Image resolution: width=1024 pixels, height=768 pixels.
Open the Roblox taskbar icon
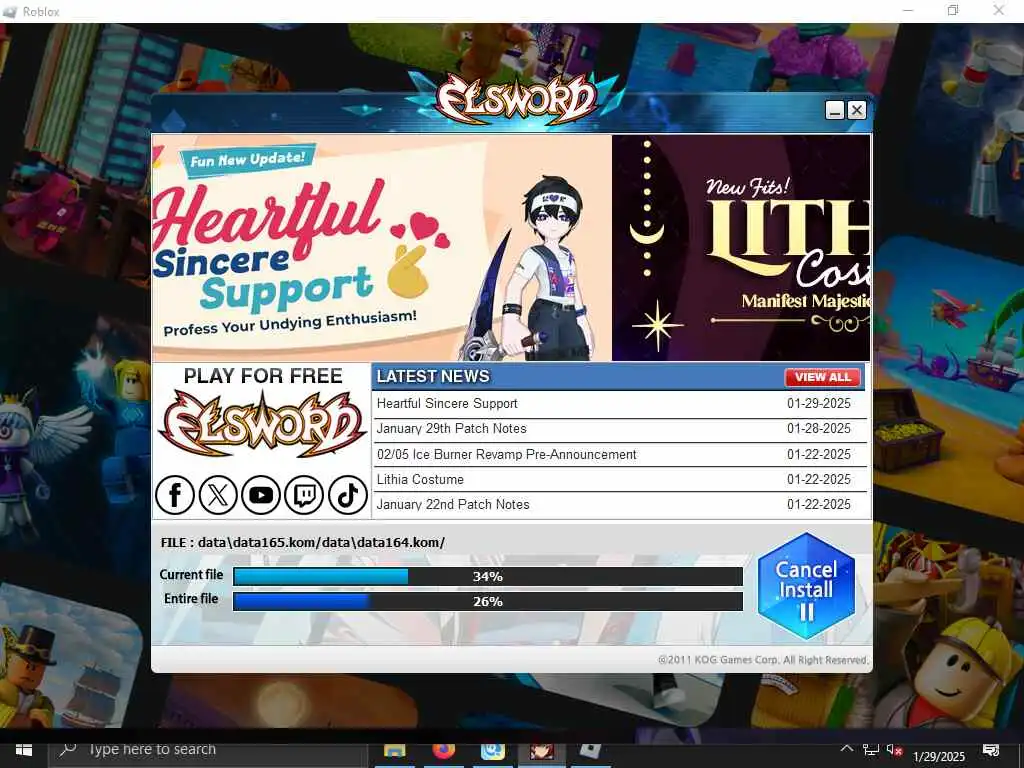coord(591,752)
